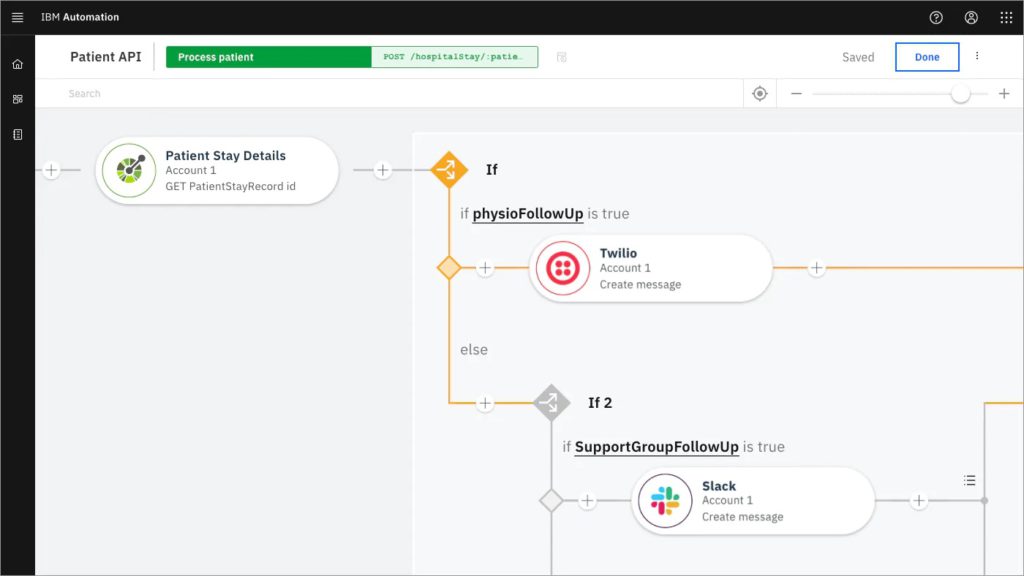The image size is (1024, 576).
Task: Select the small orange branch diamond before Twilio
Action: [x=449, y=268]
